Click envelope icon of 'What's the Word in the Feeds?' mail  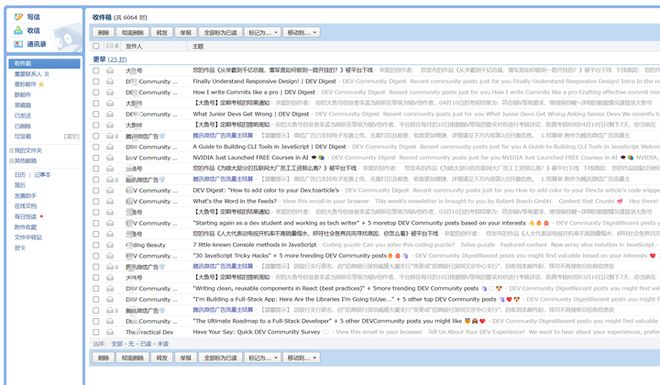coord(110,201)
